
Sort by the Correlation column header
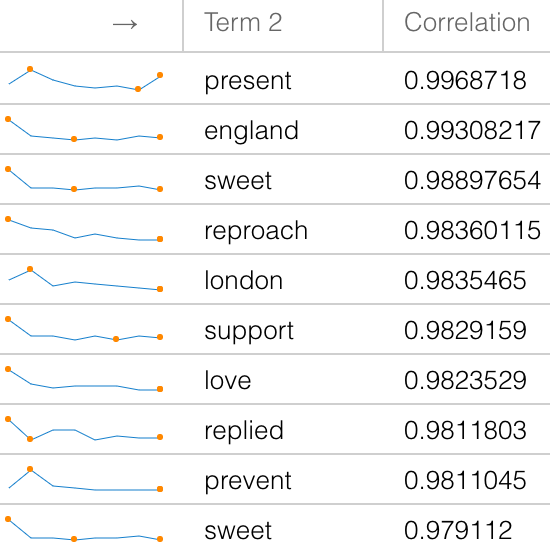click(x=467, y=22)
